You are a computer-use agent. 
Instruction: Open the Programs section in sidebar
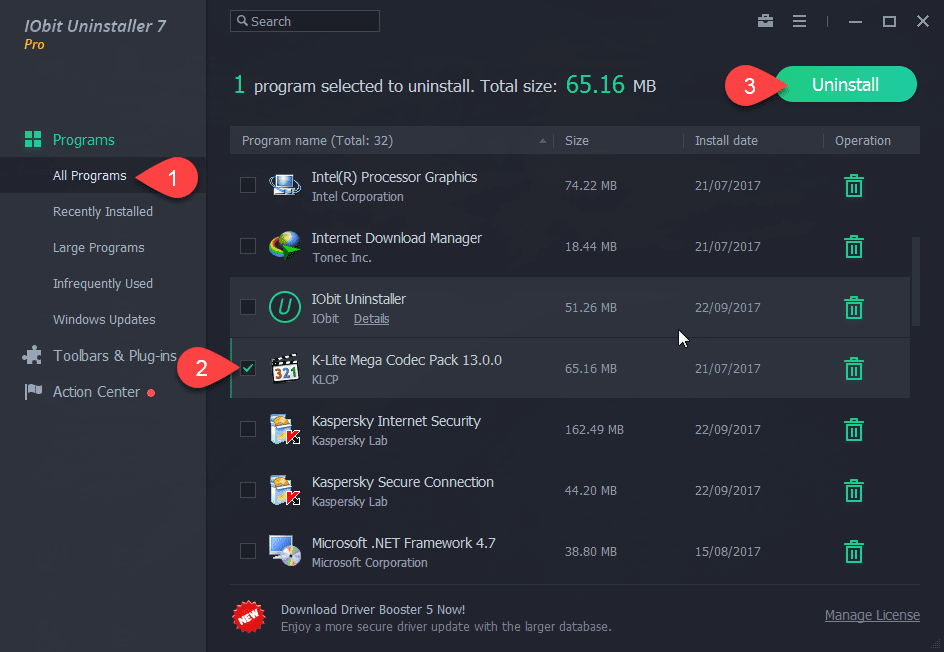[84, 140]
